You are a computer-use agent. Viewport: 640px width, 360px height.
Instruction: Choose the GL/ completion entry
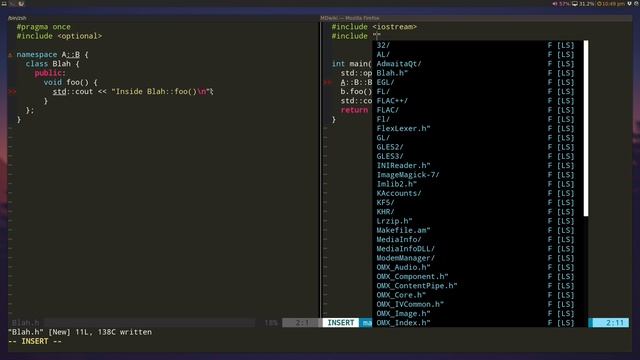pyautogui.click(x=478, y=138)
